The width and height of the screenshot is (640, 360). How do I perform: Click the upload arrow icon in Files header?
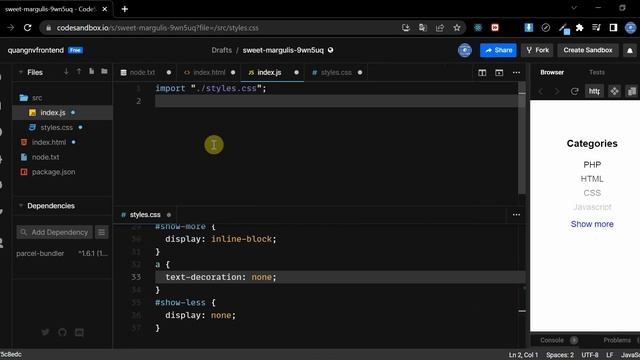pyautogui.click(x=79, y=71)
